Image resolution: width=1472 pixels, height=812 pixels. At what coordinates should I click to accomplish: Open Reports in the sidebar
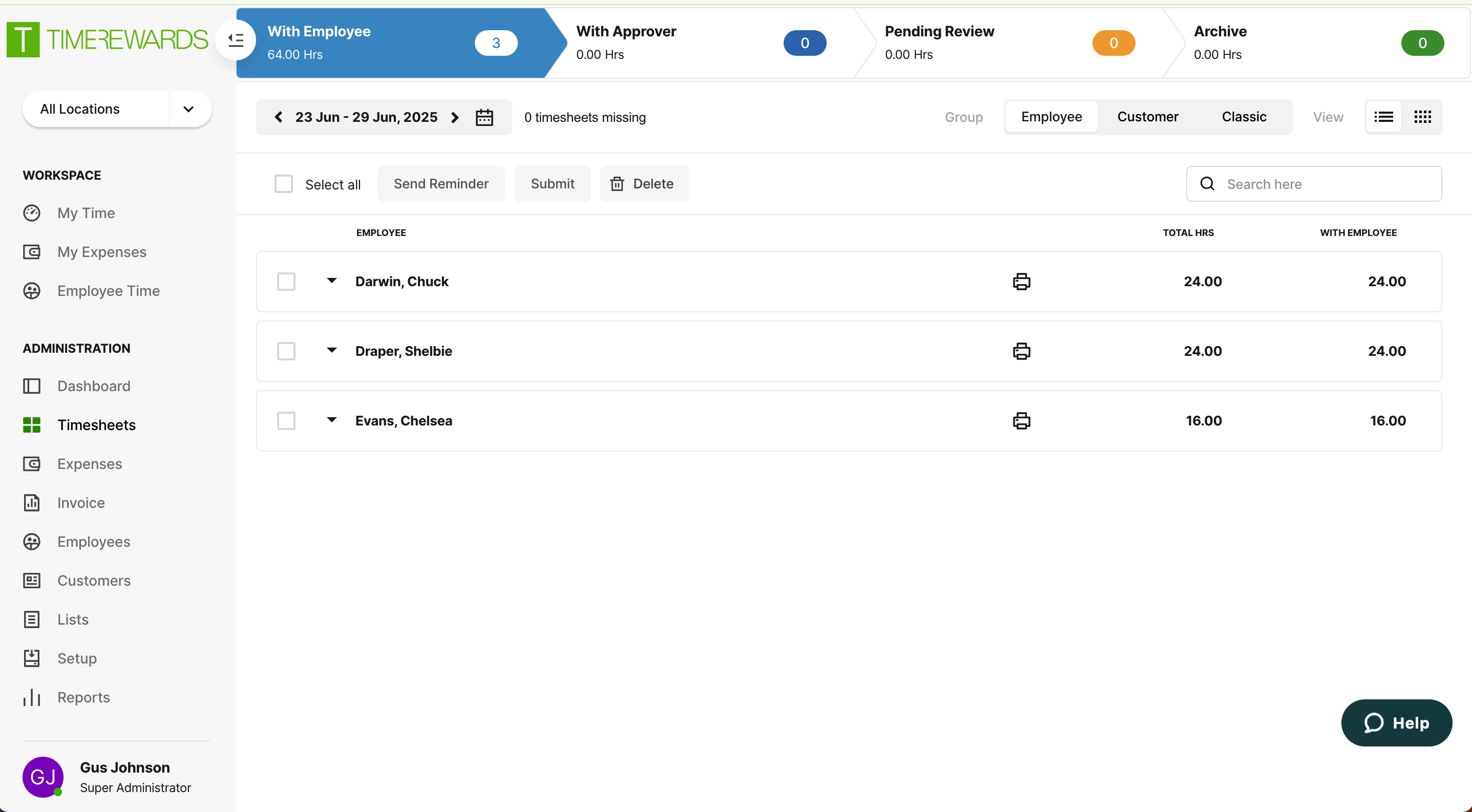(83, 697)
